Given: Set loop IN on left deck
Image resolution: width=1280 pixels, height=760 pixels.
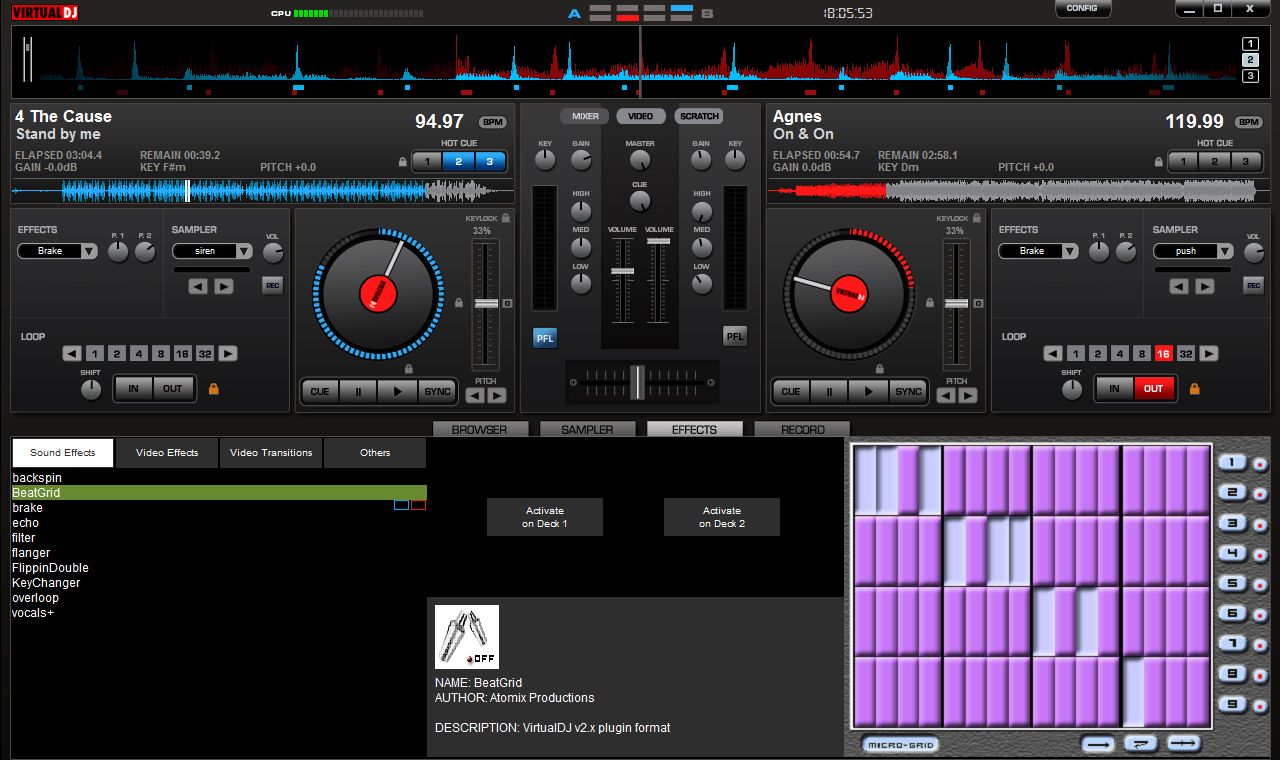Looking at the screenshot, I should 133,388.
